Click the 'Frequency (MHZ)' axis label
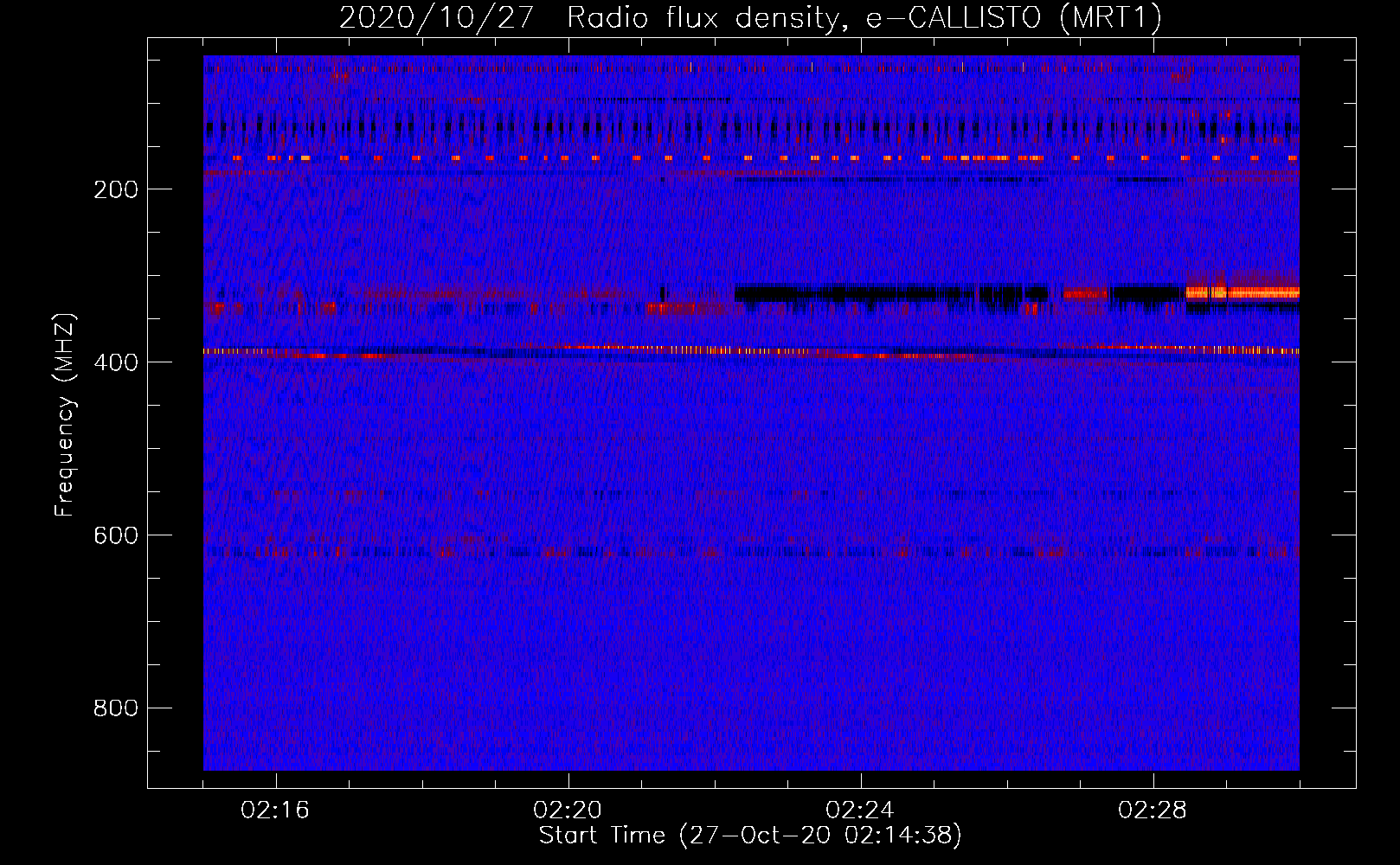The image size is (1400, 865). 65,415
